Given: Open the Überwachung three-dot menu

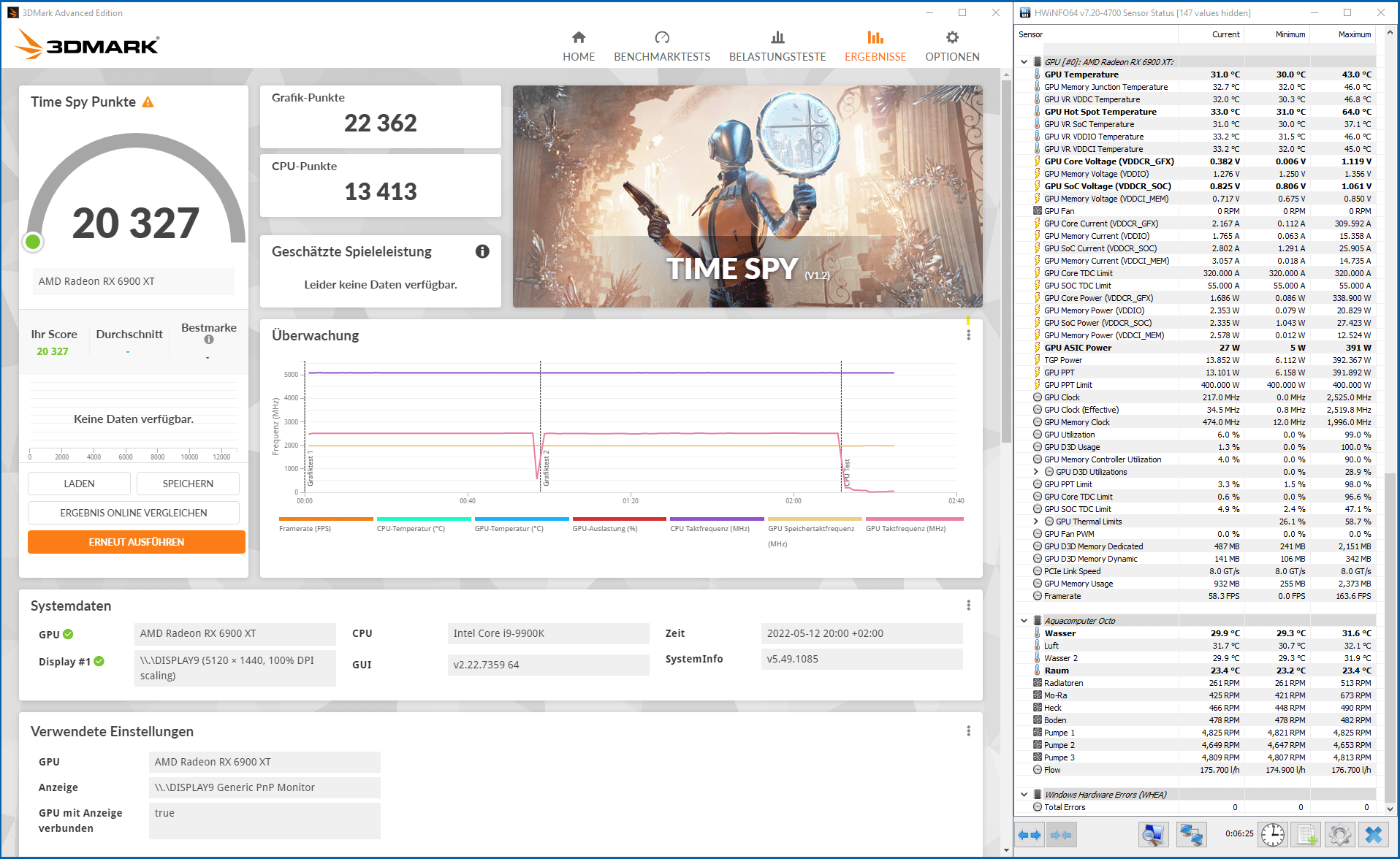Looking at the screenshot, I should [x=968, y=335].
